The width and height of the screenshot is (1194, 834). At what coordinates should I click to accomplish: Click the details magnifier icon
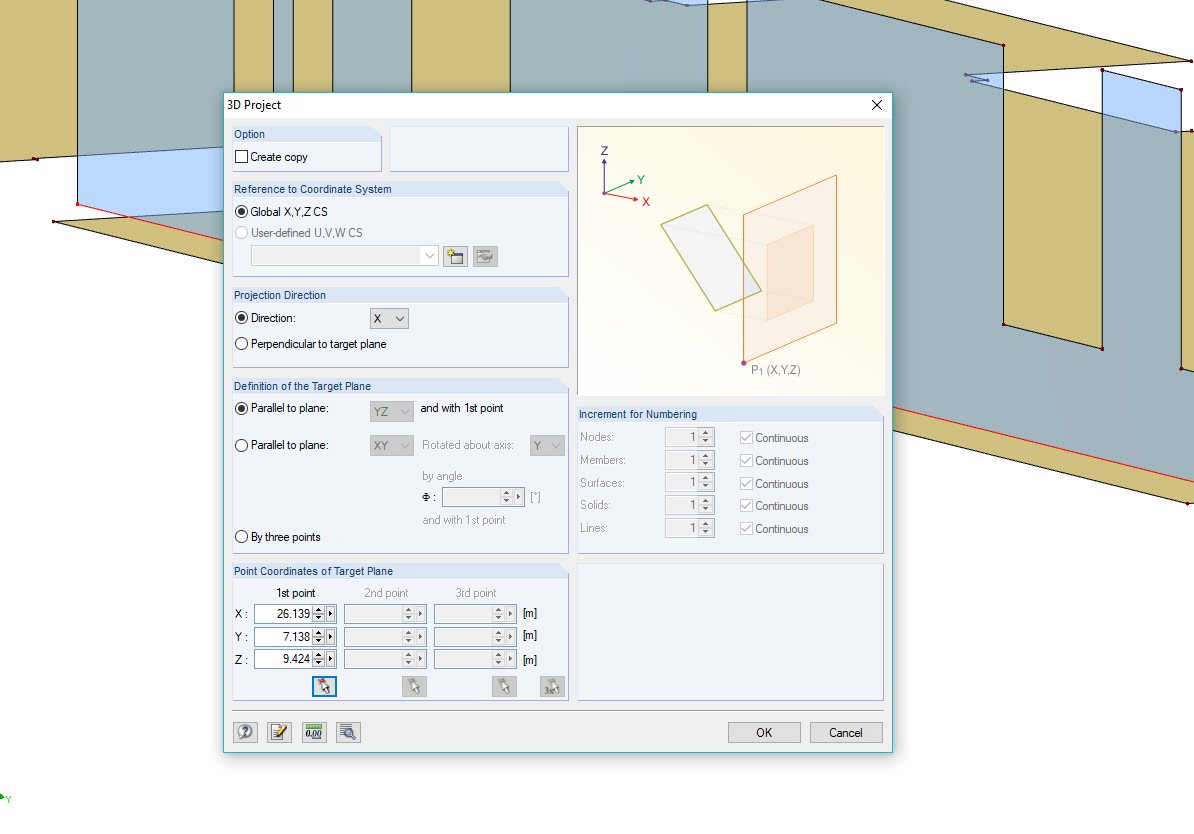[347, 732]
